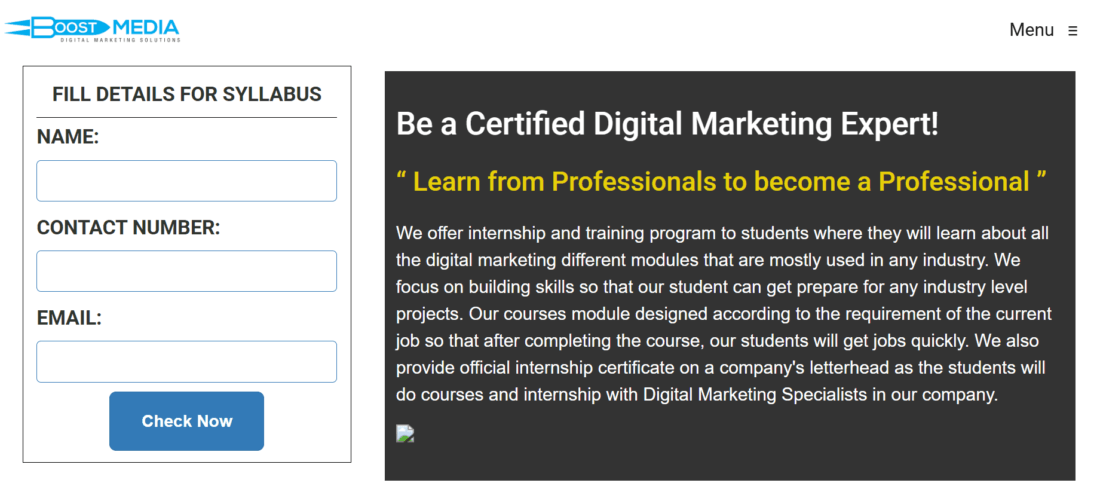Click "Digital Marketing Specialists" in the paragraph
Image resolution: width=1100 pixels, height=498 pixels.
[x=754, y=394]
